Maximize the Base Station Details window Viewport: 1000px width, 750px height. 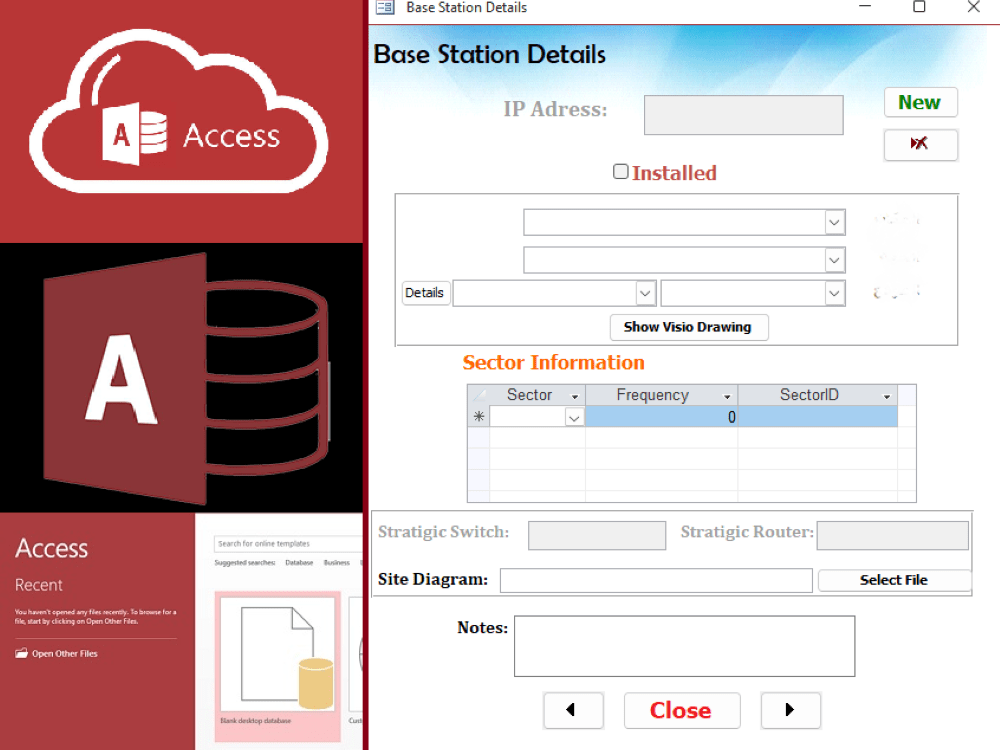click(919, 6)
